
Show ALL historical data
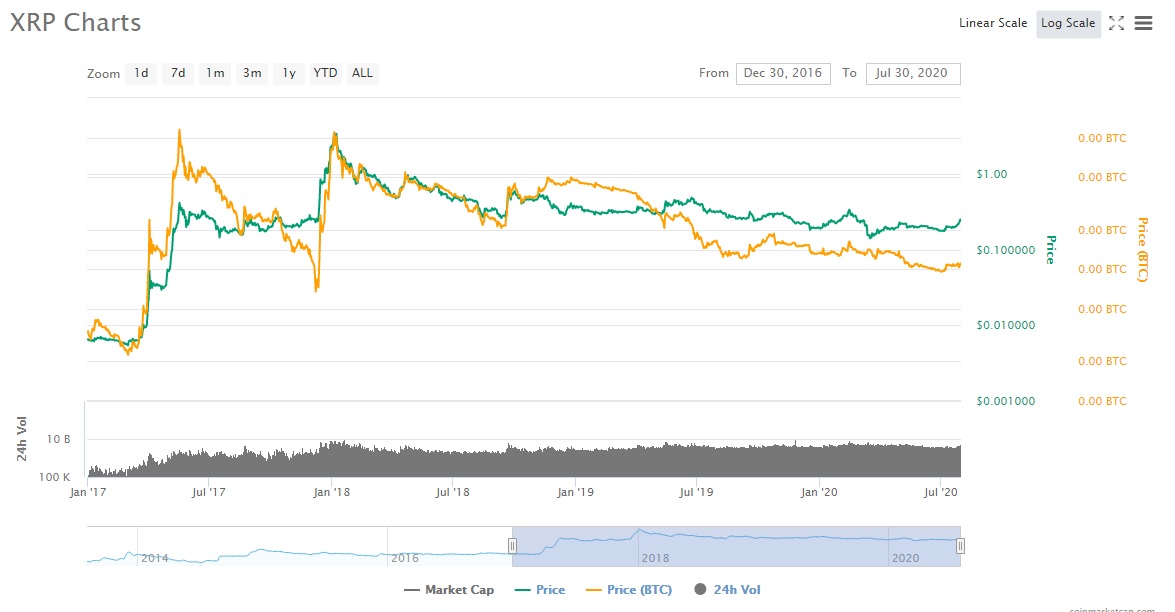click(362, 73)
